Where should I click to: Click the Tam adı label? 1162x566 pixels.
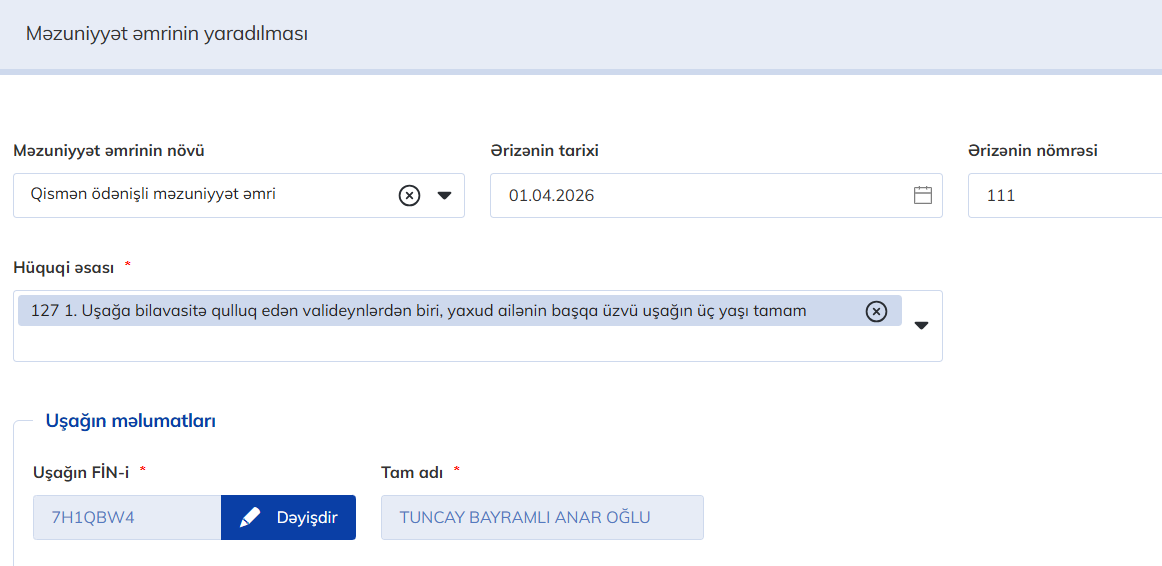412,471
